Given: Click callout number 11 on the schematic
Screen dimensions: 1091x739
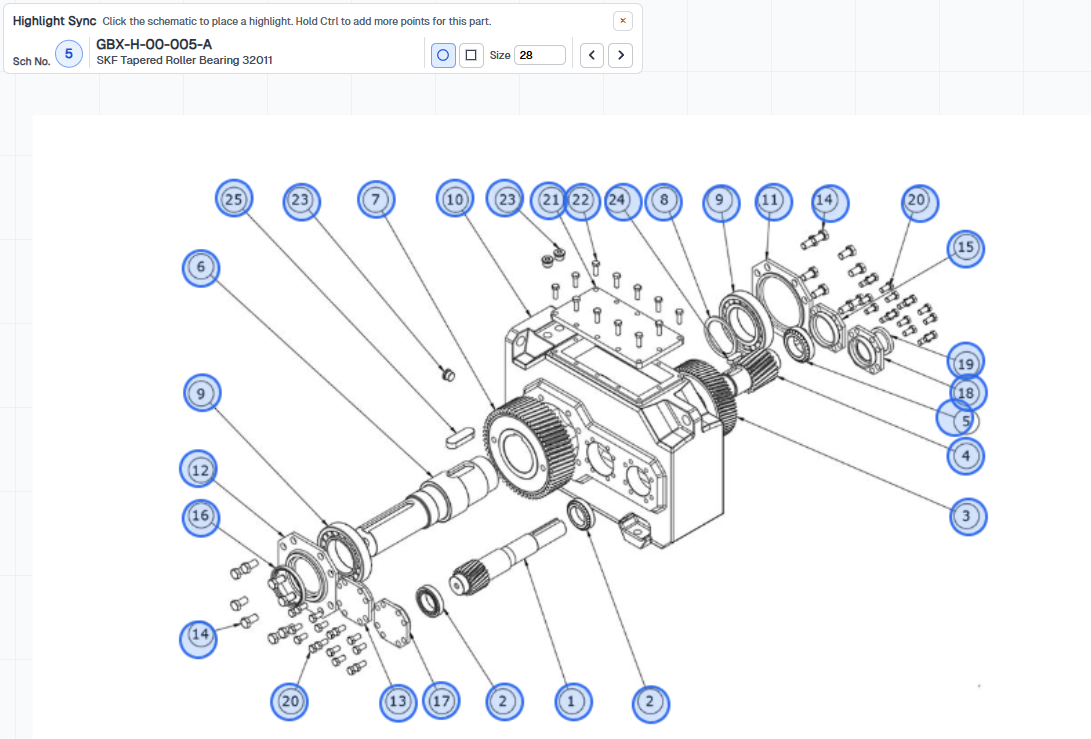Looking at the screenshot, I should coord(773,202).
